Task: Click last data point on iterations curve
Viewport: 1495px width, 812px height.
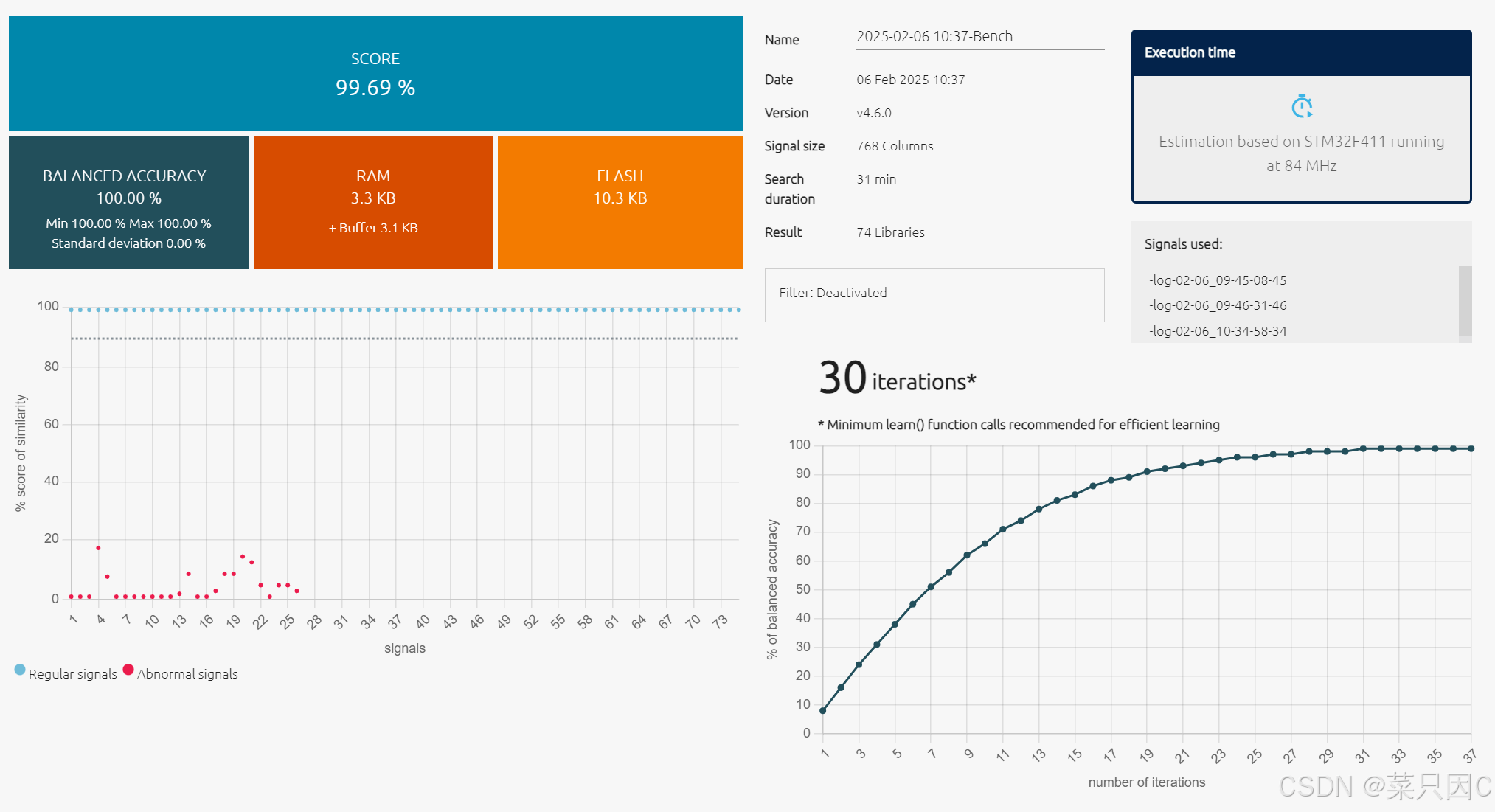Action: pyautogui.click(x=1471, y=448)
